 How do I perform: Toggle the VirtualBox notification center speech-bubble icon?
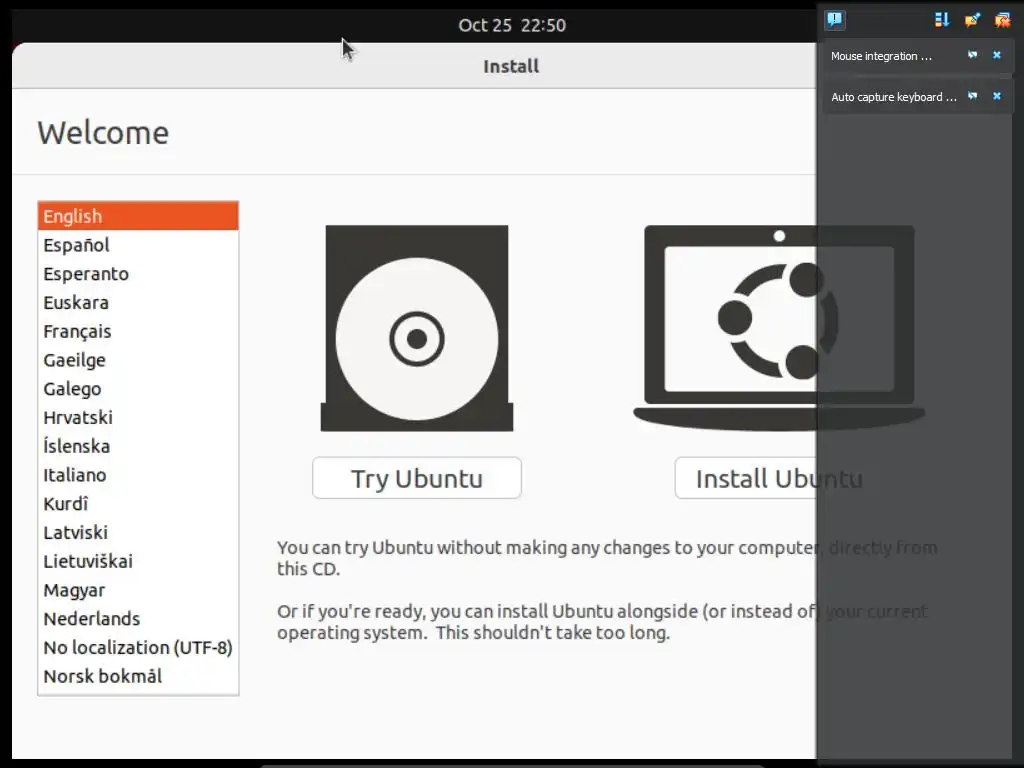[x=834, y=20]
